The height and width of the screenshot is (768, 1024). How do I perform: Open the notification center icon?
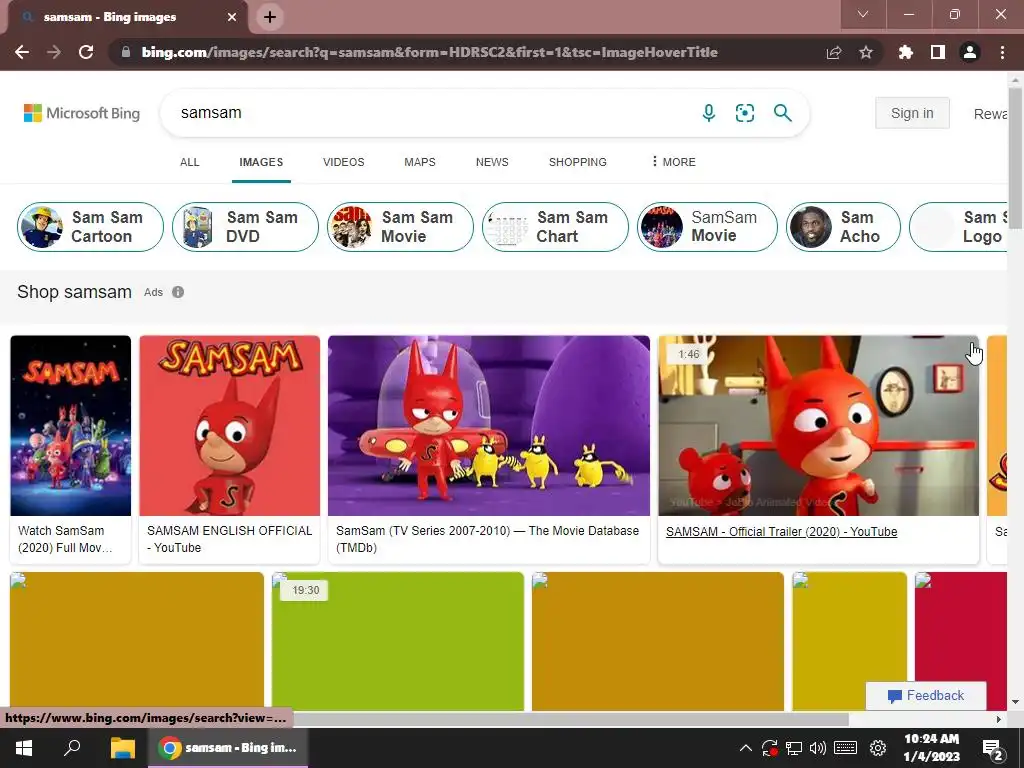click(x=993, y=748)
